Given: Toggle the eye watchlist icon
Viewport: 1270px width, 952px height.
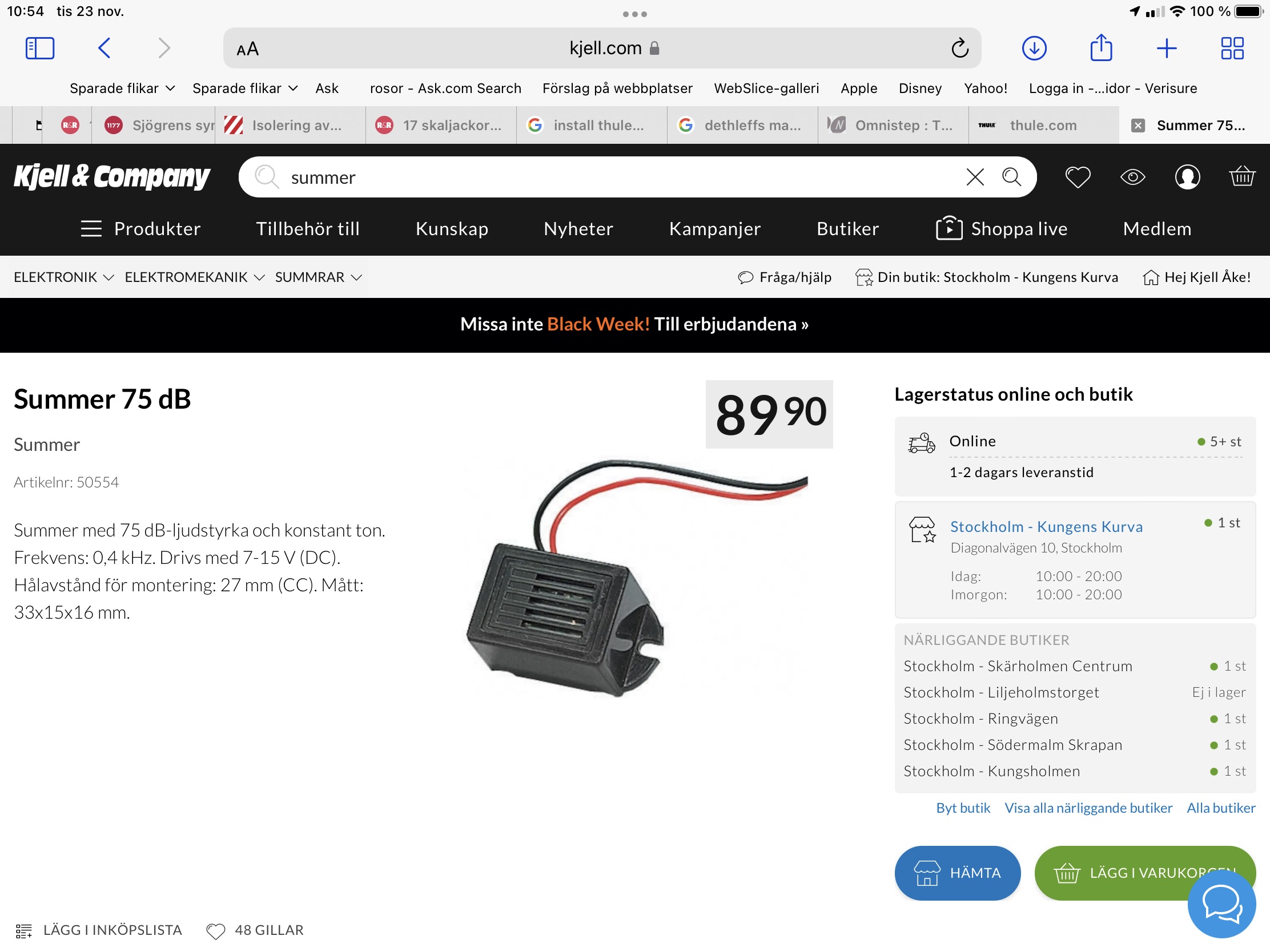Looking at the screenshot, I should pos(1132,177).
